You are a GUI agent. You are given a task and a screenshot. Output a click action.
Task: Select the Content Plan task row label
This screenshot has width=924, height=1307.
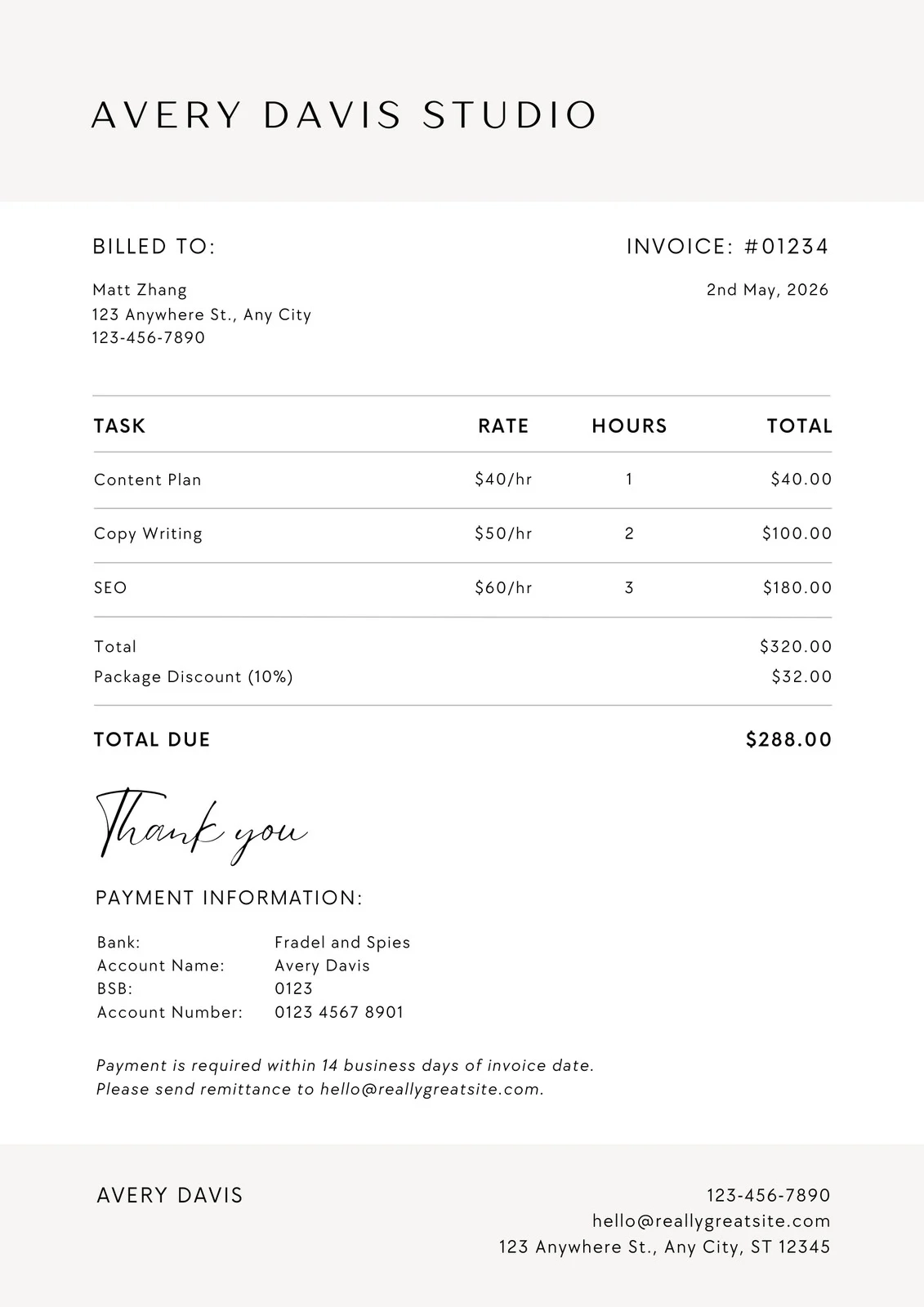coord(148,480)
